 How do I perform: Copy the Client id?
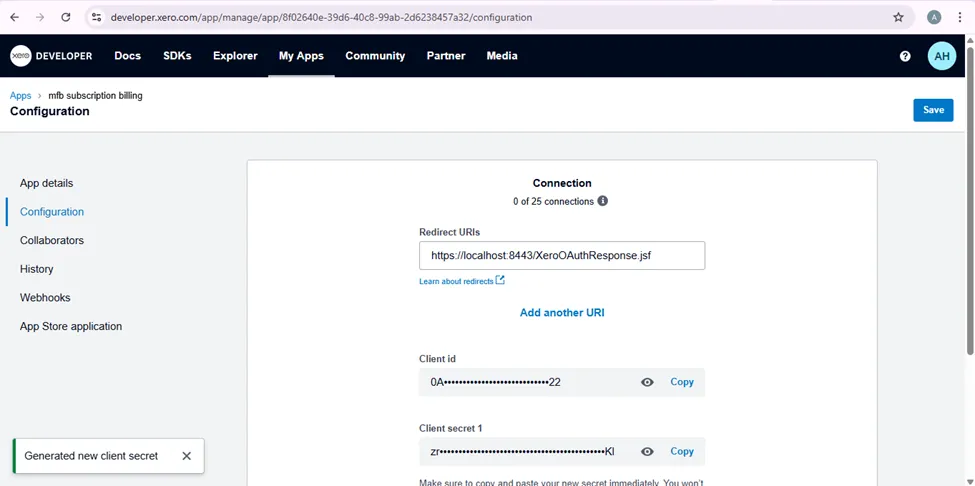tap(682, 382)
